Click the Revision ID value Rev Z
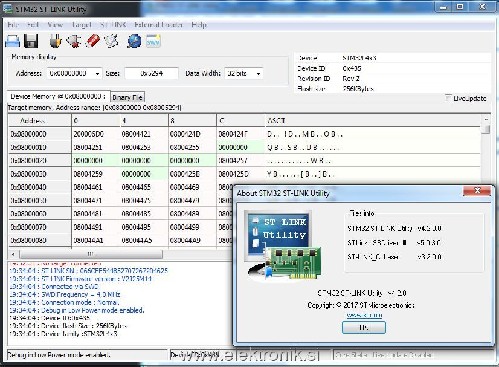 [x=351, y=79]
